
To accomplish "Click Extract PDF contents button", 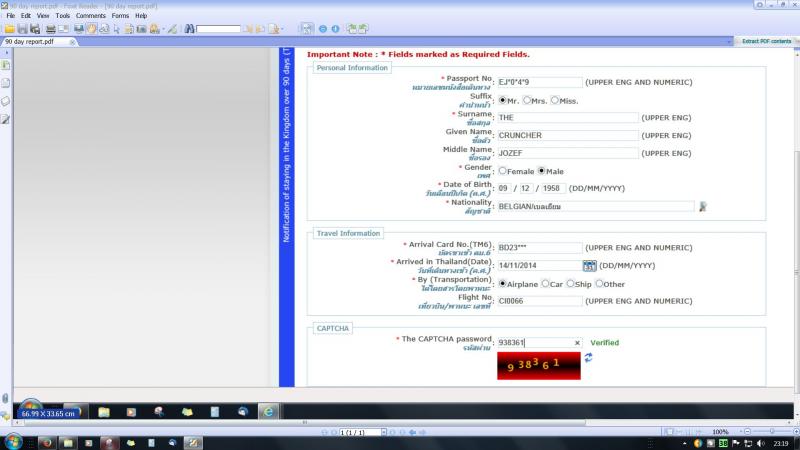I will (766, 41).
